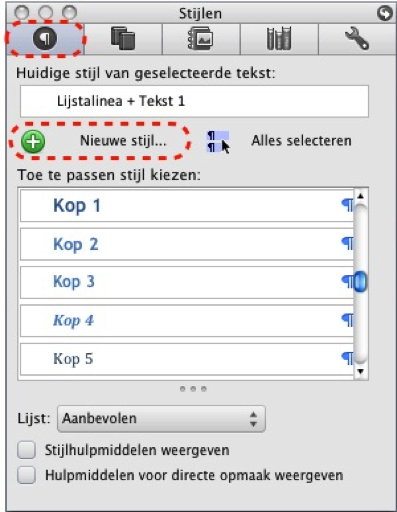Viewport: 397px width, 512px height.
Task: Enable Stijlhulpmiddelen weergeven checkbox
Action: click(26, 450)
